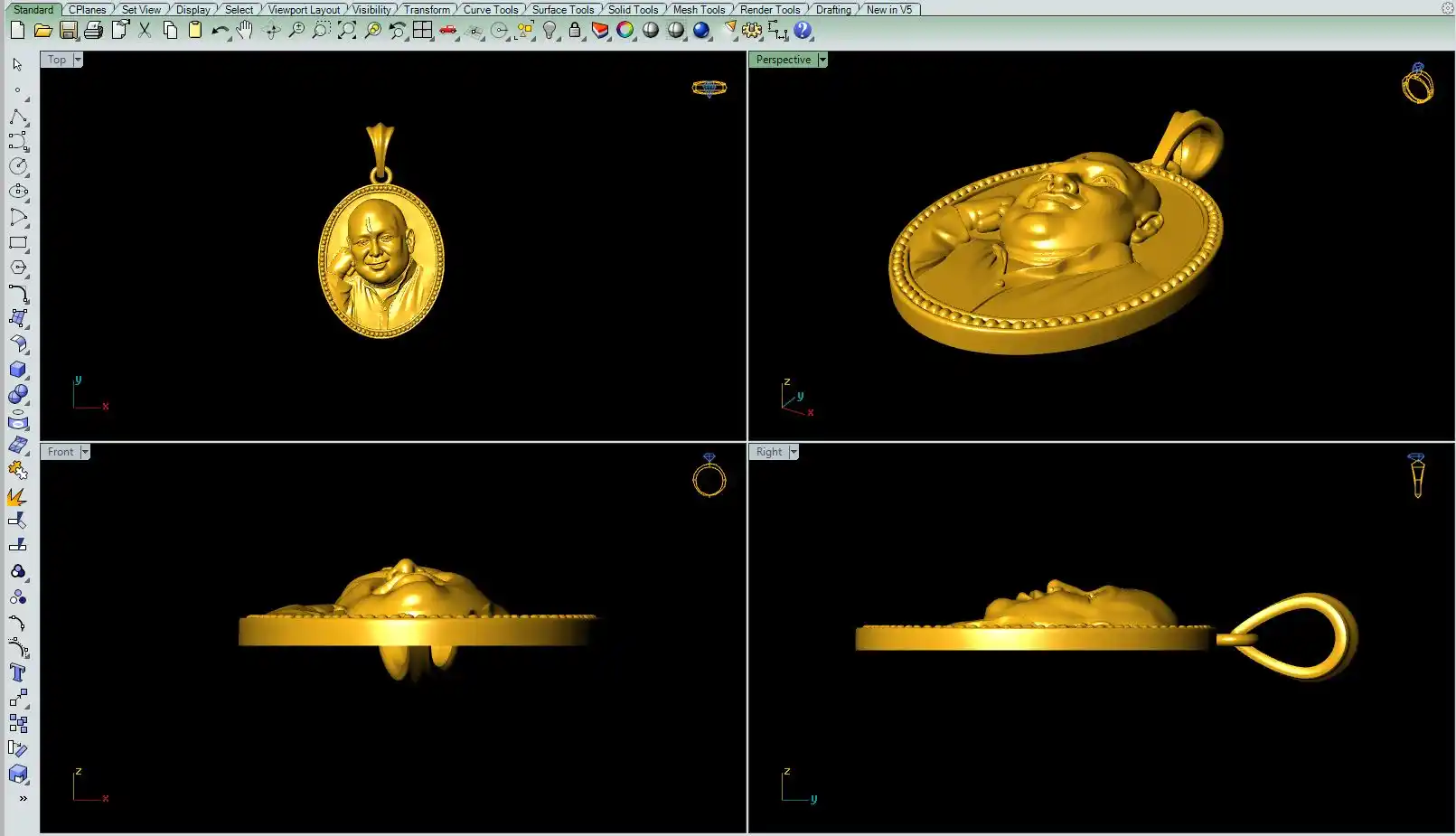Open Rhino options gear icon
Viewport: 1456px width, 836px height.
tap(751, 30)
